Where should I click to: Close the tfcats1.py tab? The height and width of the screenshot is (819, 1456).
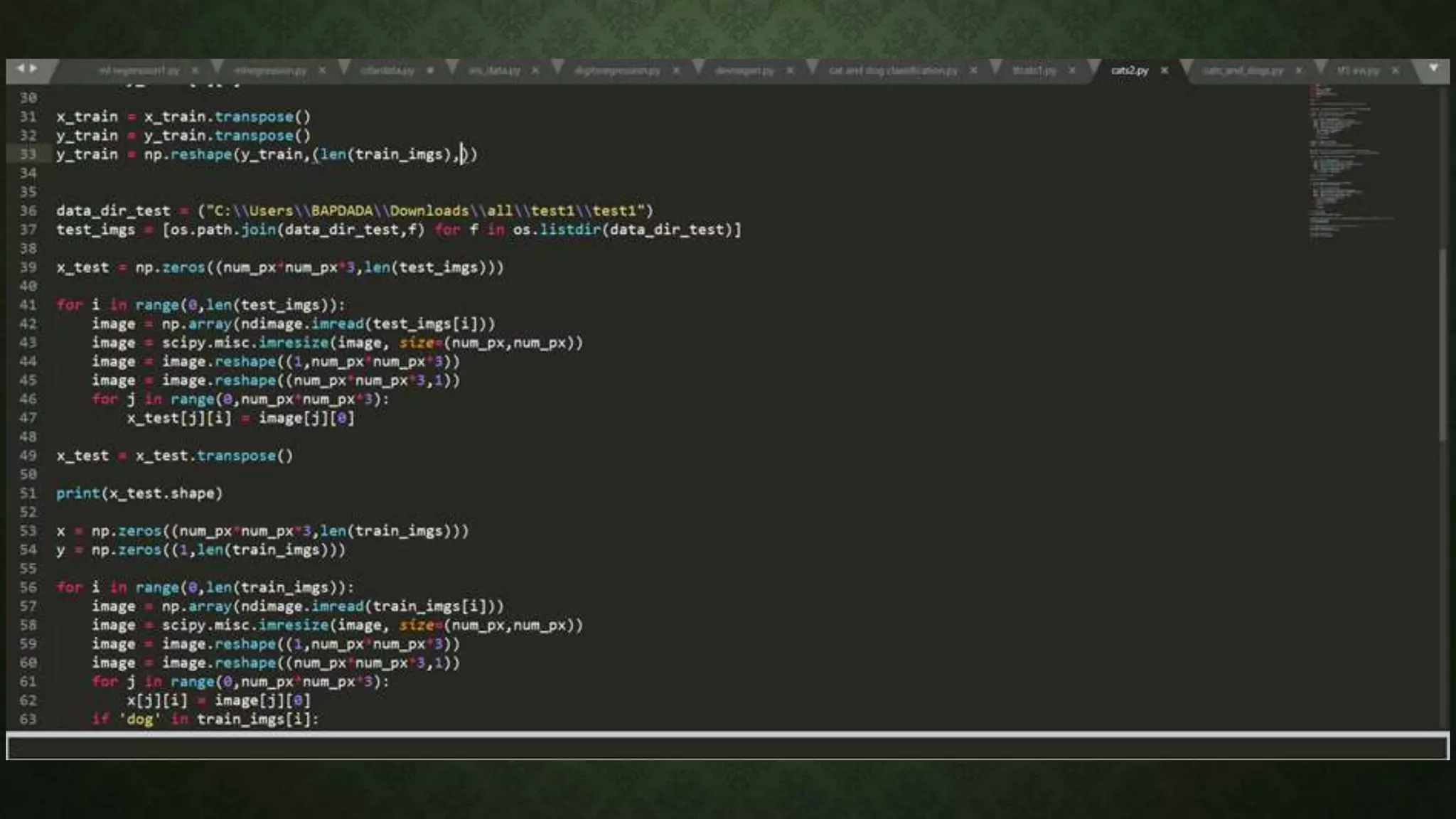click(1072, 70)
